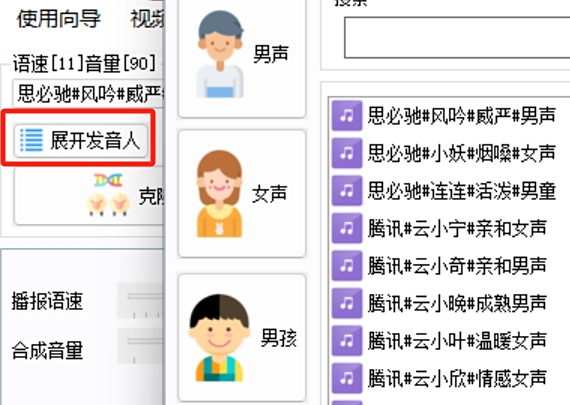Select the 女声 voice category card
The width and height of the screenshot is (570, 405).
coord(242,193)
